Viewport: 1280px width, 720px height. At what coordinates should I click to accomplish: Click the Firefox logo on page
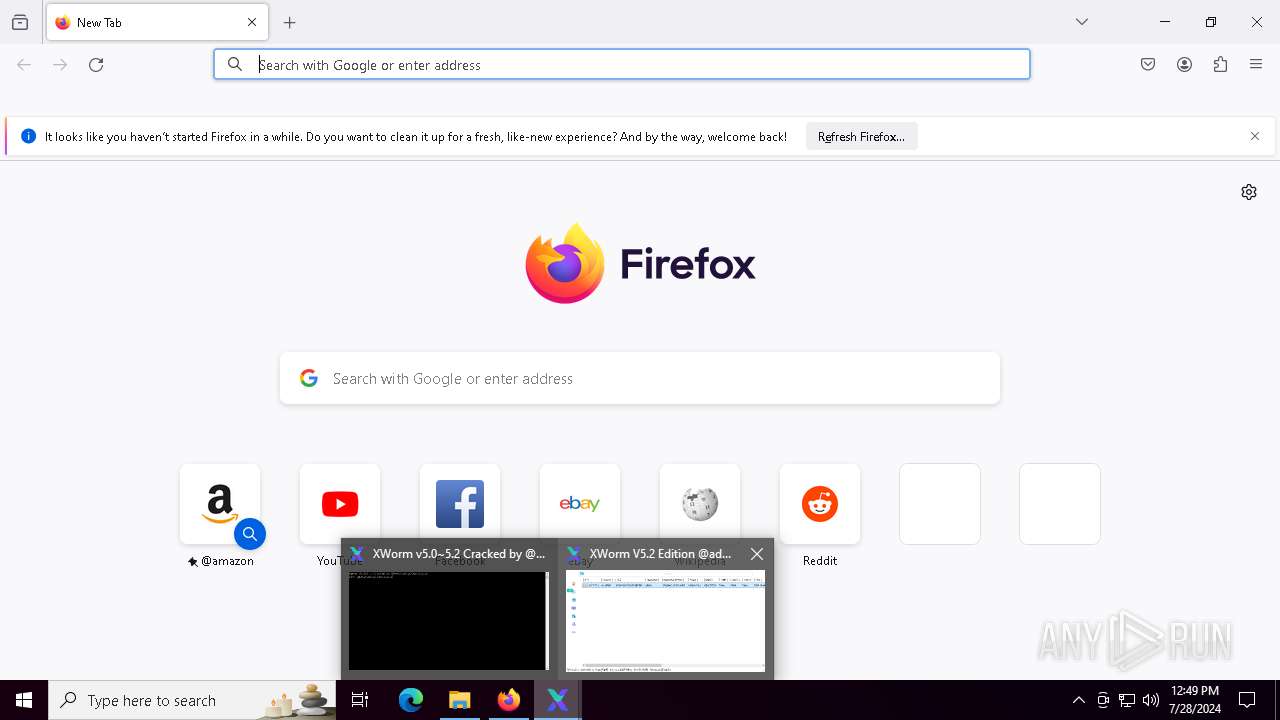click(x=640, y=264)
